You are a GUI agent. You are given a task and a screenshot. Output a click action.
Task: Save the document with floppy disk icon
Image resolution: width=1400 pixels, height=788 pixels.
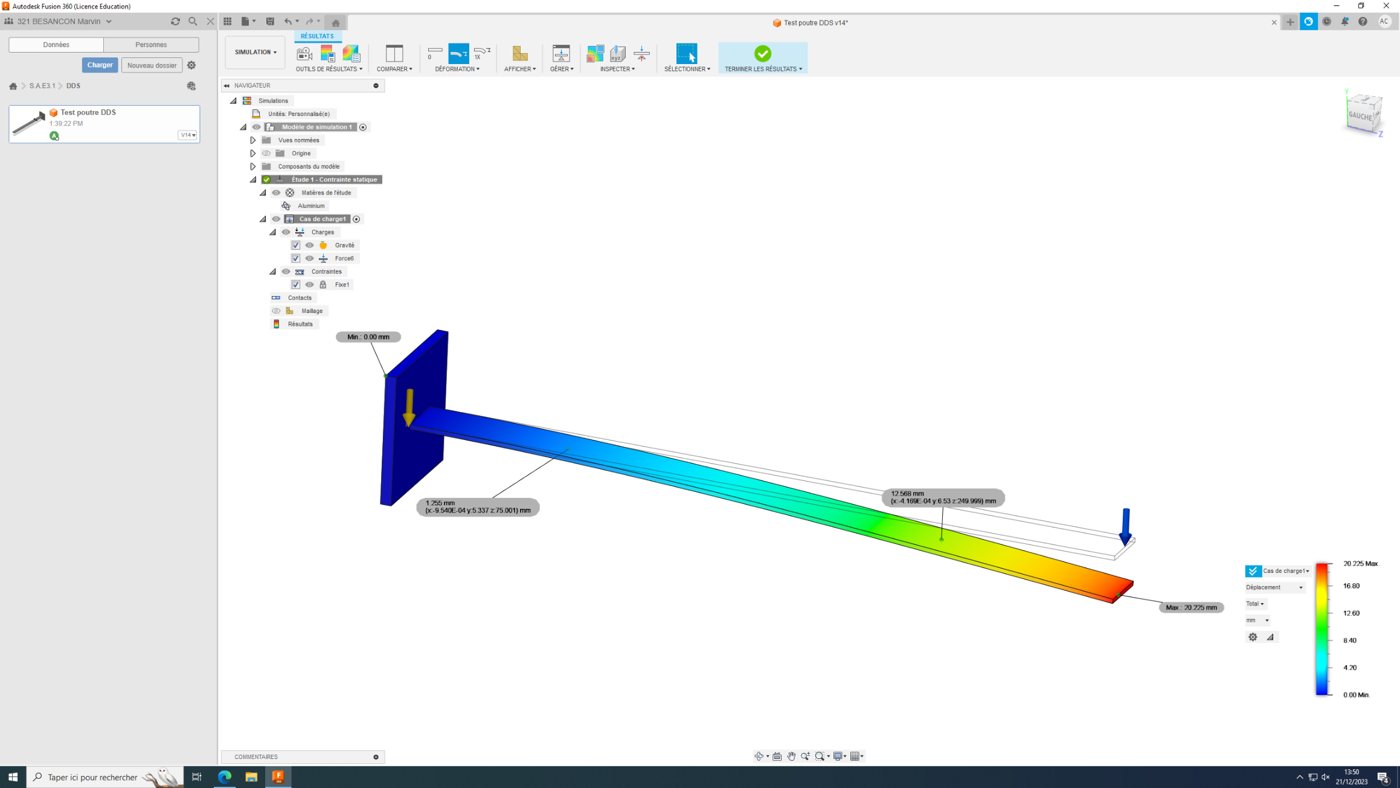tap(270, 21)
